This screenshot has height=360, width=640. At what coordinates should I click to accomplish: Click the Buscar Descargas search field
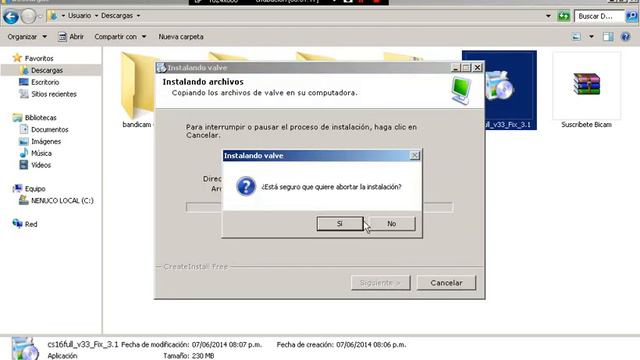point(599,16)
